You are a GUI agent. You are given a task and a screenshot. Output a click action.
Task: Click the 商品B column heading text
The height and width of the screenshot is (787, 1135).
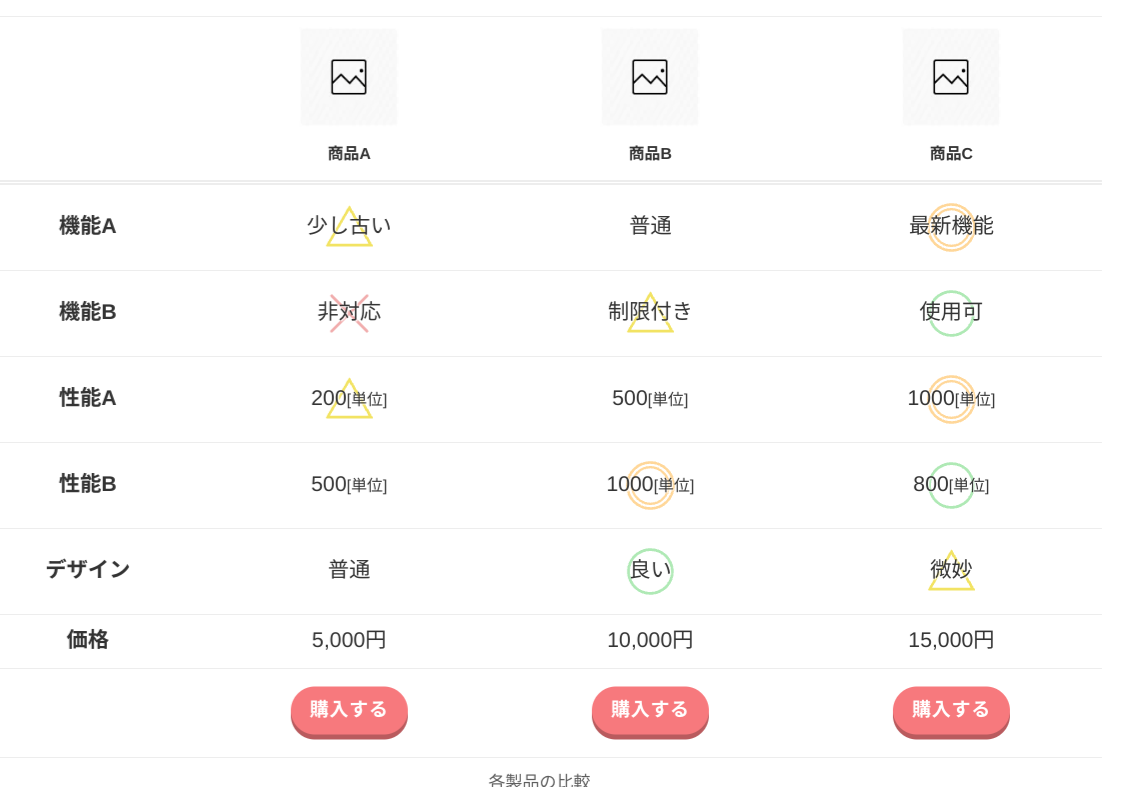coord(650,154)
